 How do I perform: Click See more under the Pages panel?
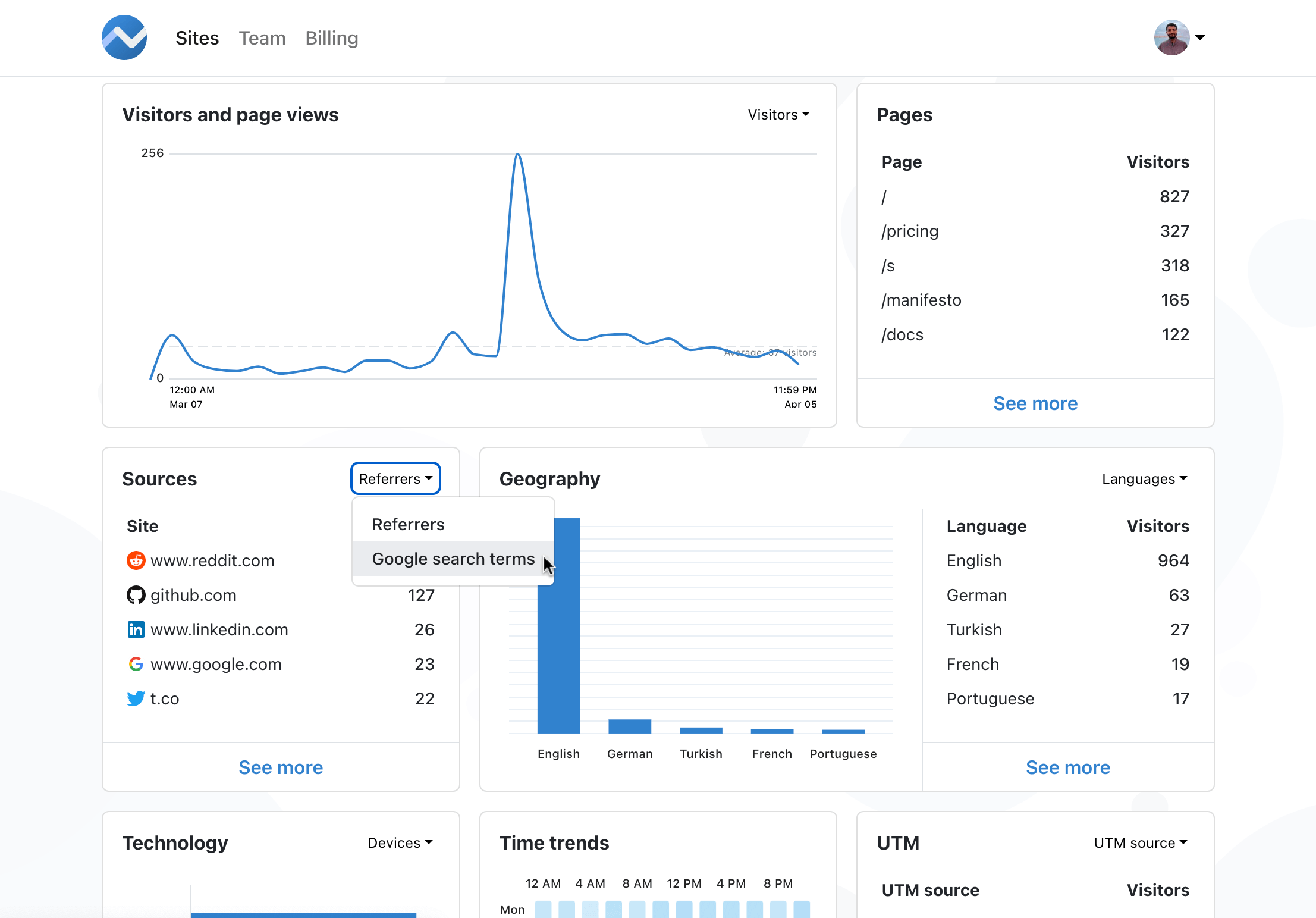click(1035, 403)
